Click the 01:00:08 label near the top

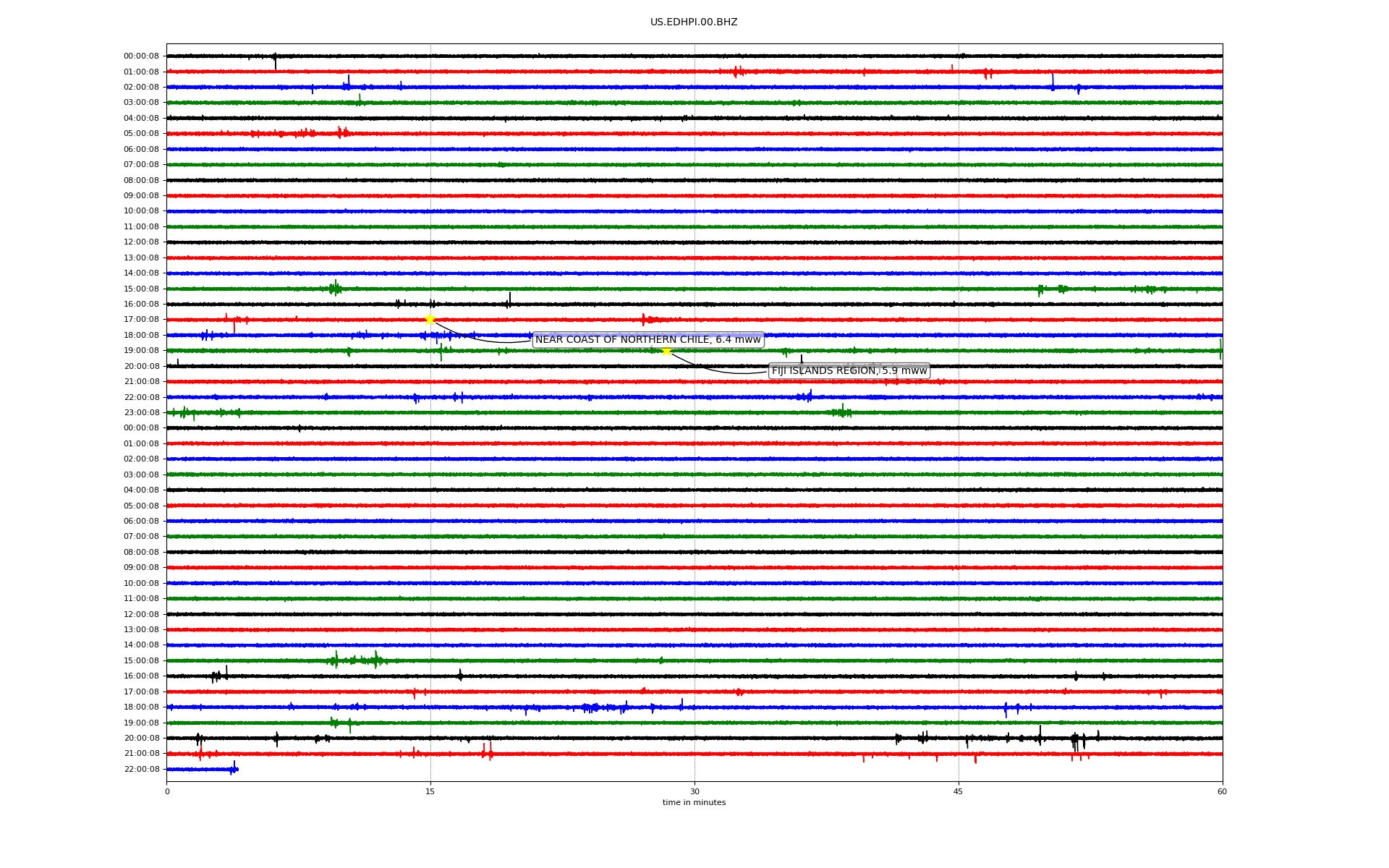click(x=141, y=72)
